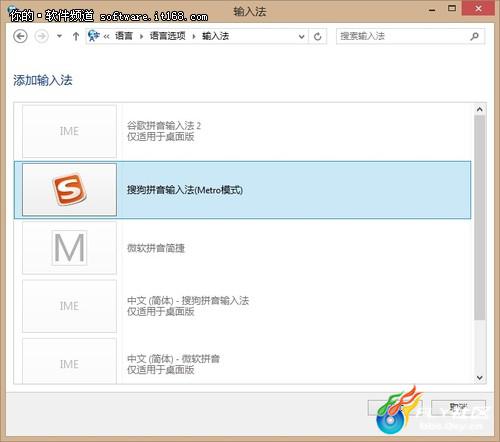This screenshot has width=500, height=442.
Task: Navigate to the 语言选项 breadcrumb
Action: (167, 36)
